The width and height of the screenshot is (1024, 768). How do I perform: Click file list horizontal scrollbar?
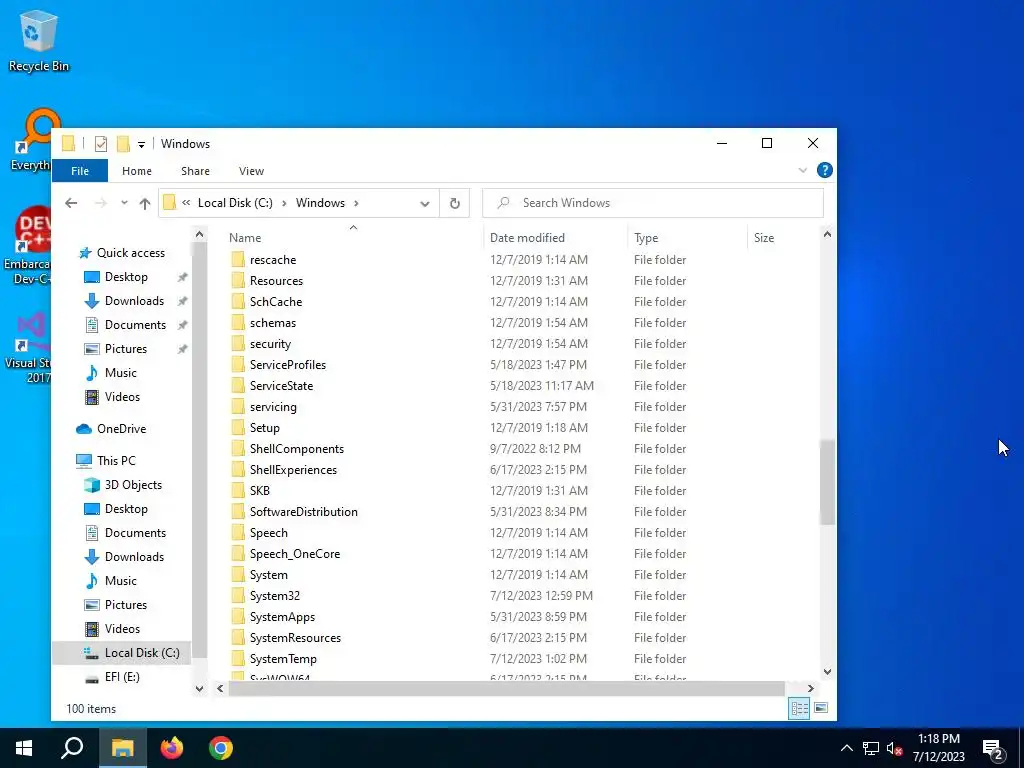click(x=506, y=688)
